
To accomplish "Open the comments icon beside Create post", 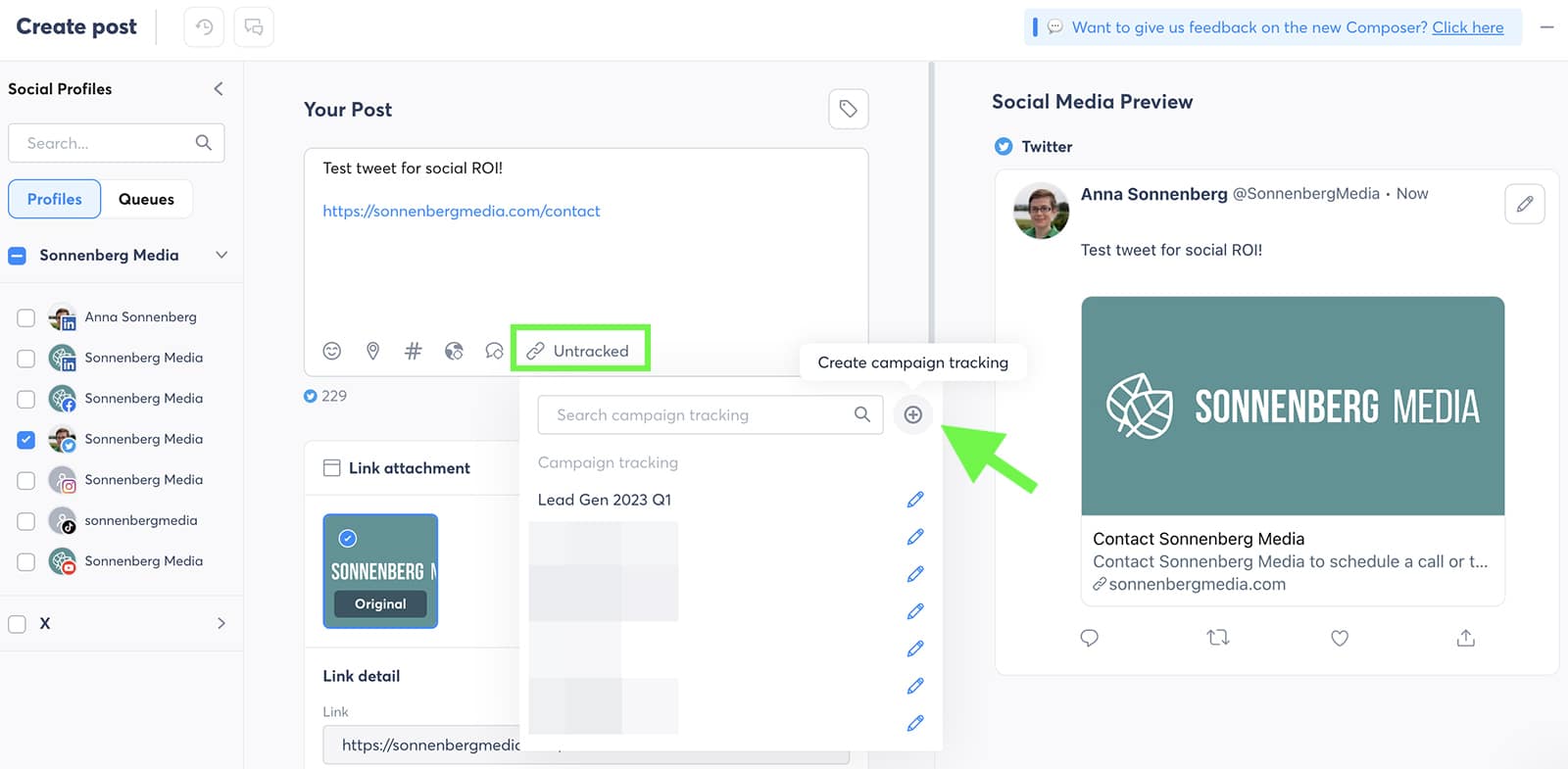I will click(x=254, y=27).
